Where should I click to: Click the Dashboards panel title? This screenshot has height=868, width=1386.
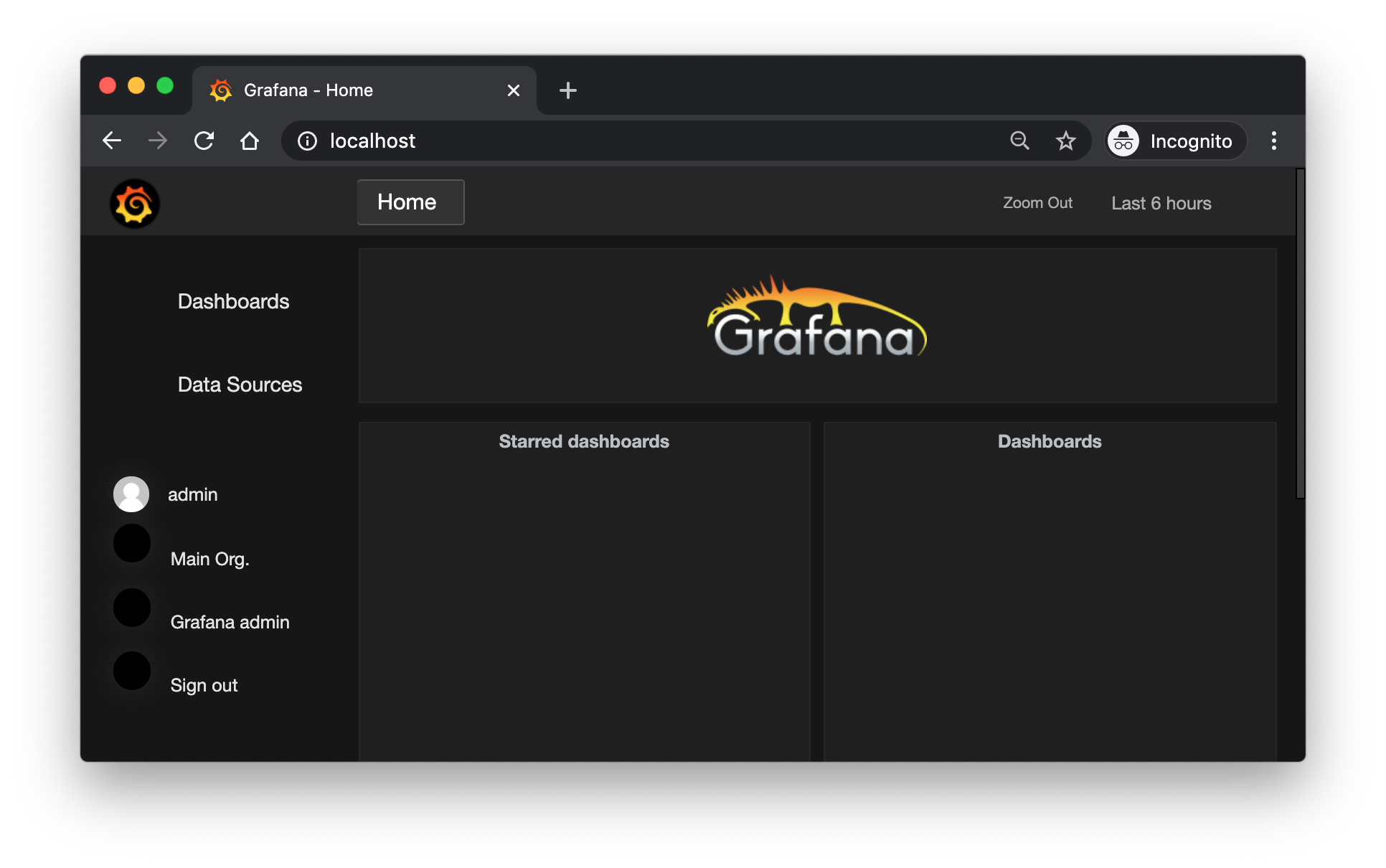1050,441
